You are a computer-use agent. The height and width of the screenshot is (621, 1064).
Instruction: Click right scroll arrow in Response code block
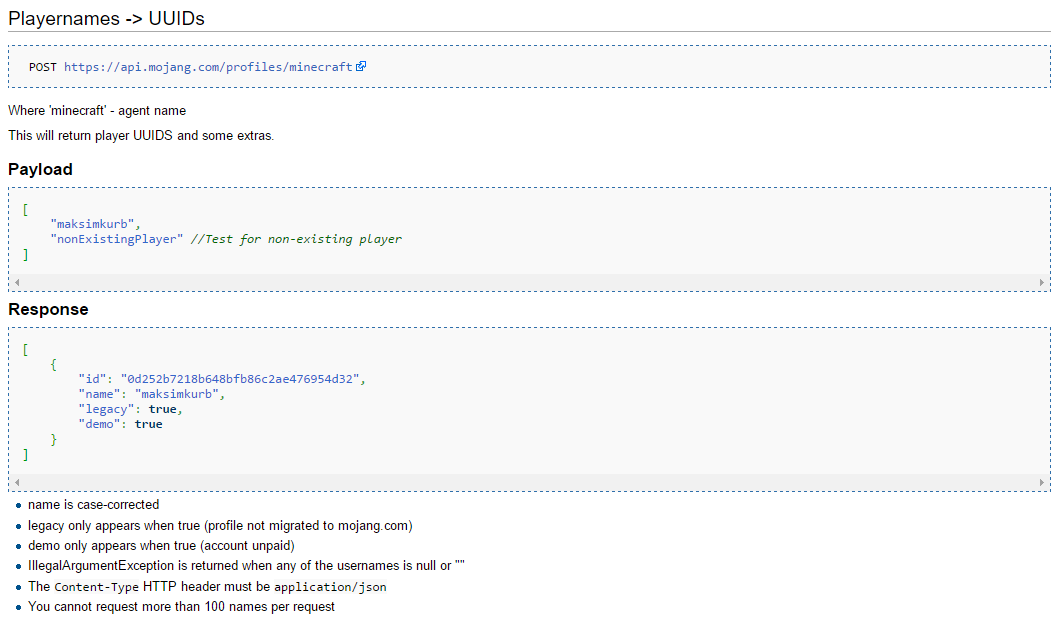1042,483
